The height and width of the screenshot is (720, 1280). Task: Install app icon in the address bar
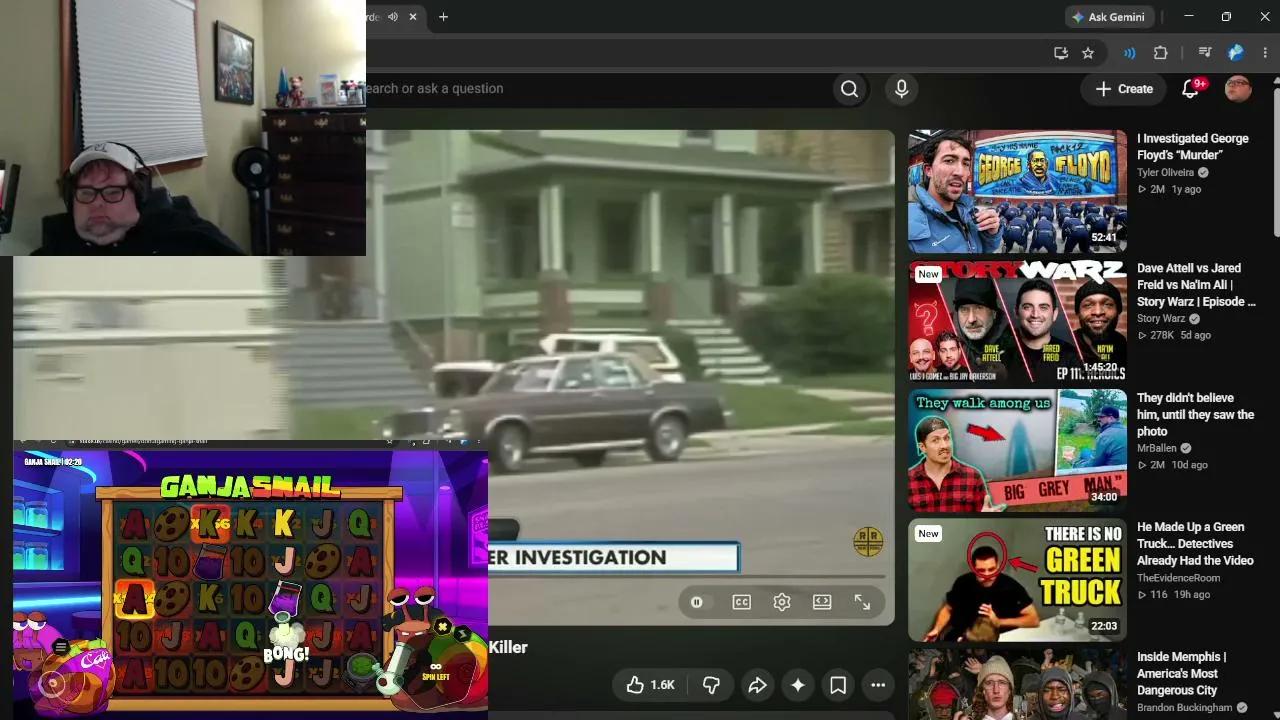coord(1061,53)
